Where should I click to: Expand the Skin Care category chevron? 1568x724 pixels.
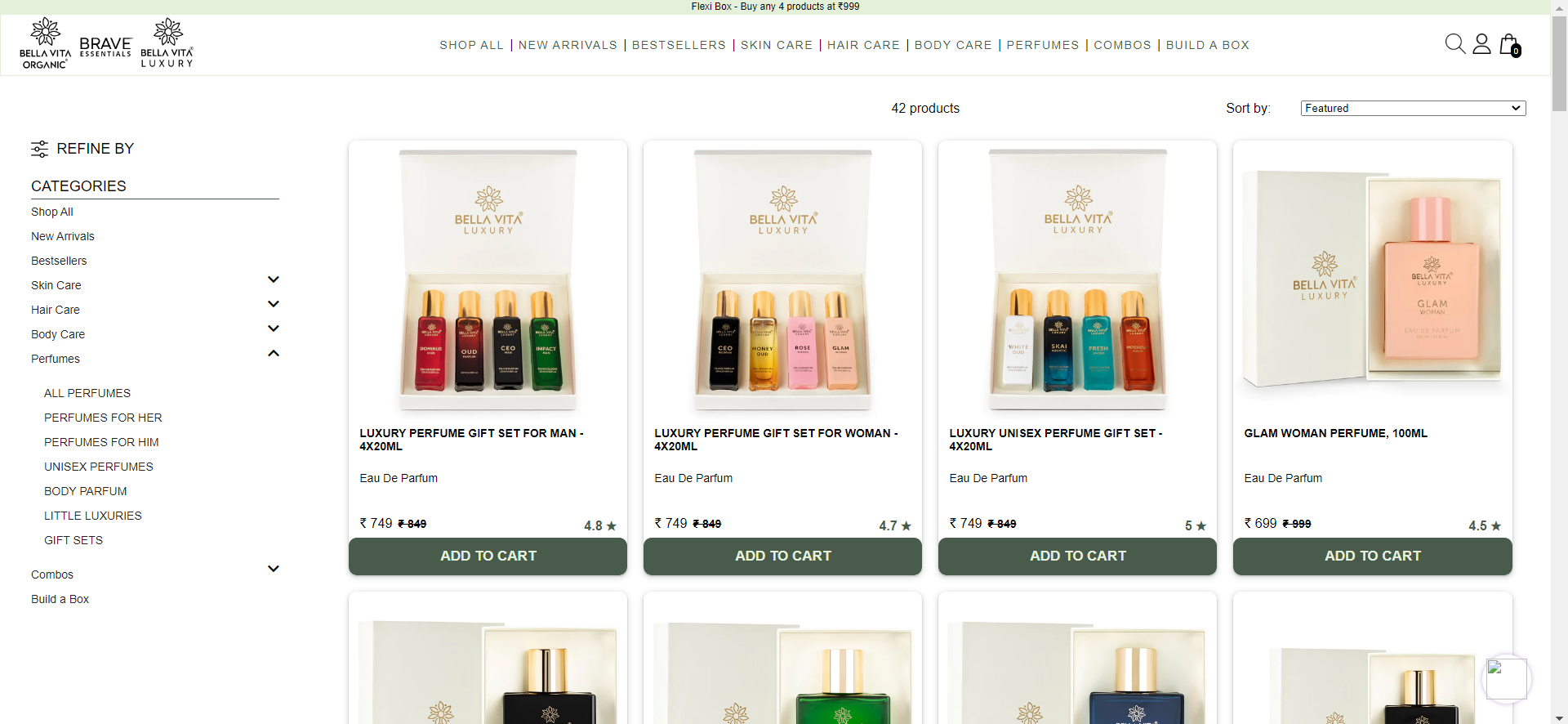tap(274, 279)
